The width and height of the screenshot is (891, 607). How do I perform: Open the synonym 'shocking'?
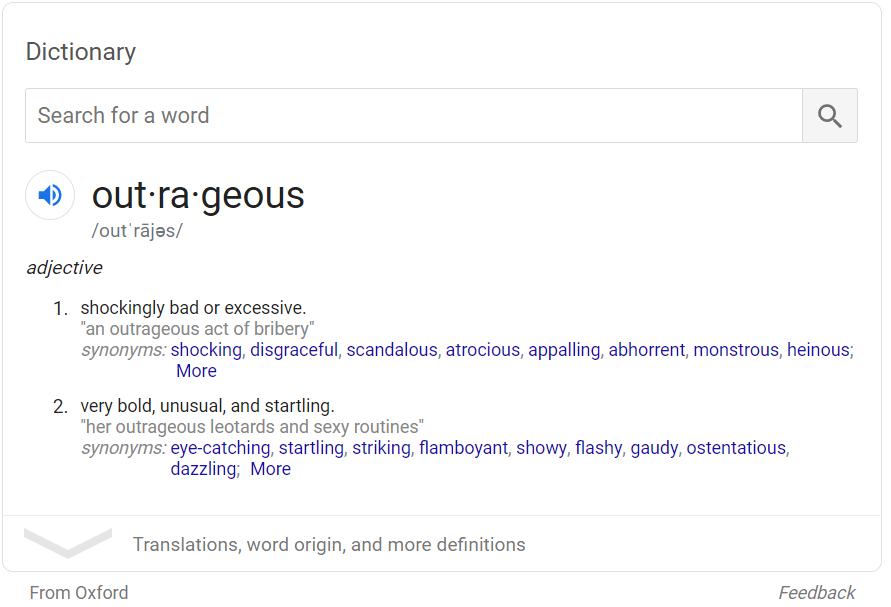[x=206, y=350]
